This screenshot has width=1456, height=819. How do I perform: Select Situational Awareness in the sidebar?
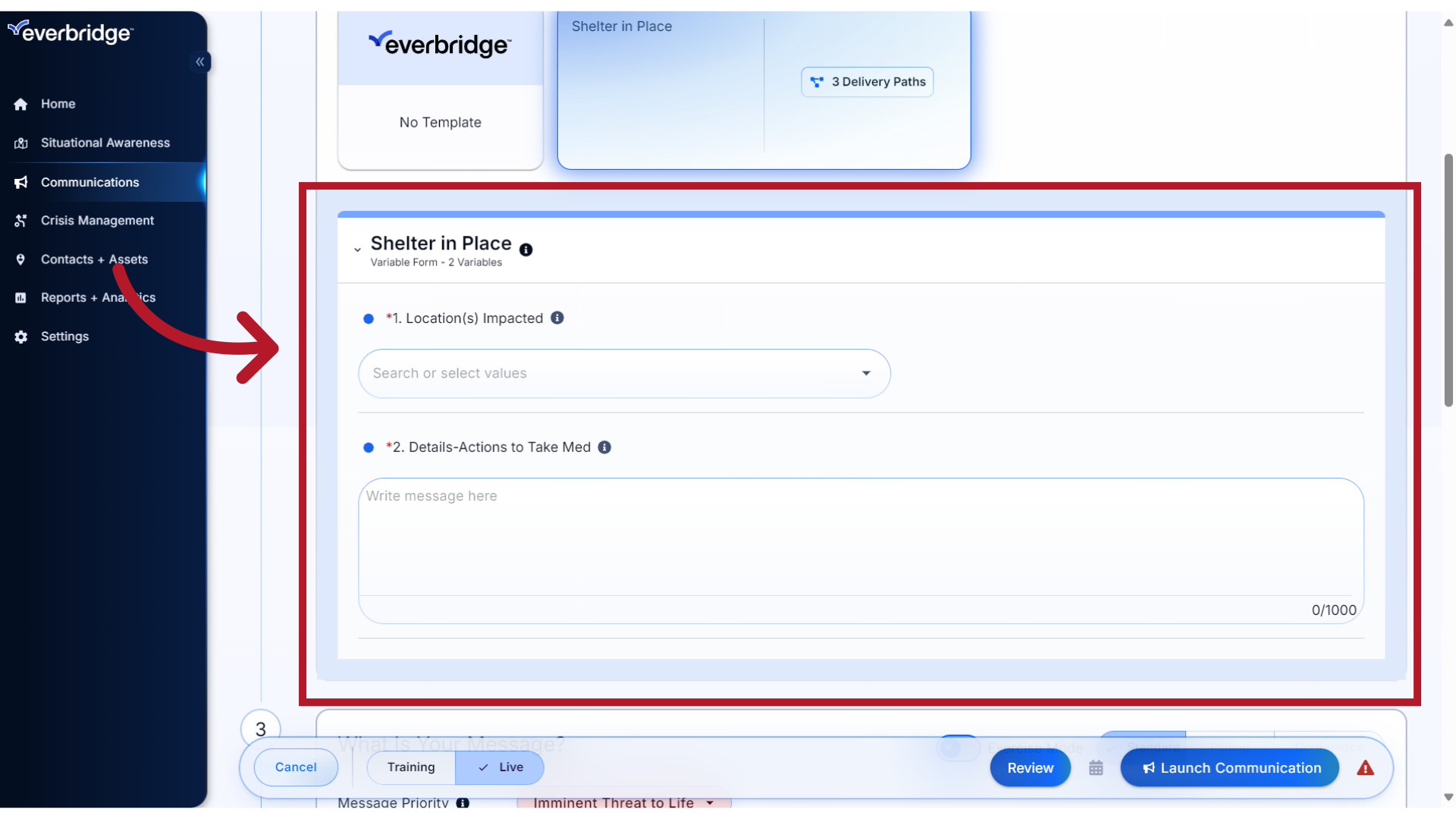tap(105, 143)
